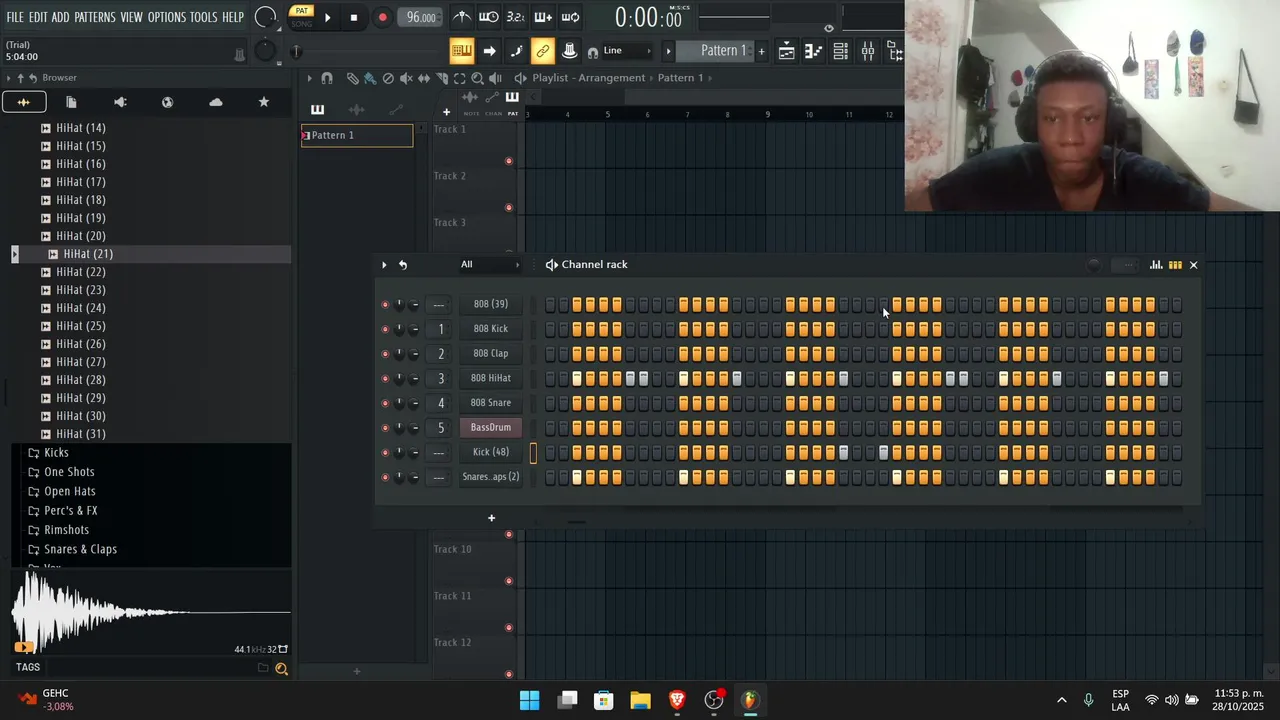Open browser starred favorites tab
This screenshot has height=720, width=1280.
point(264,102)
